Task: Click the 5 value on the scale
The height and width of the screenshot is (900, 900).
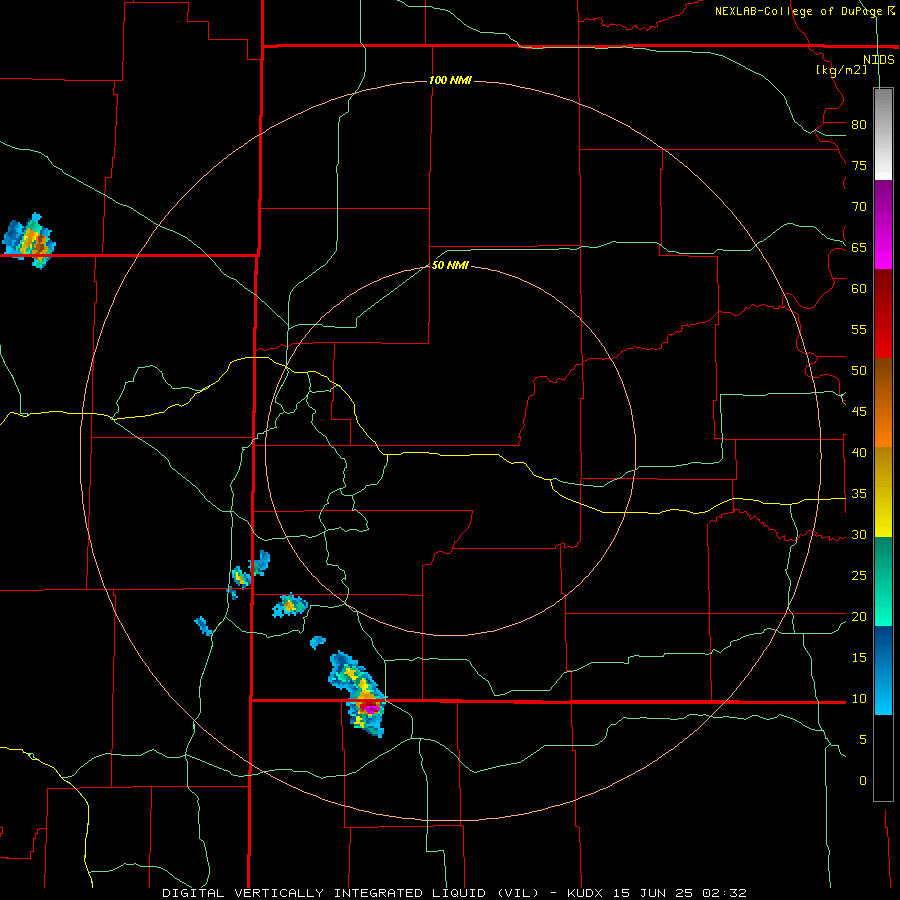Action: 863,740
